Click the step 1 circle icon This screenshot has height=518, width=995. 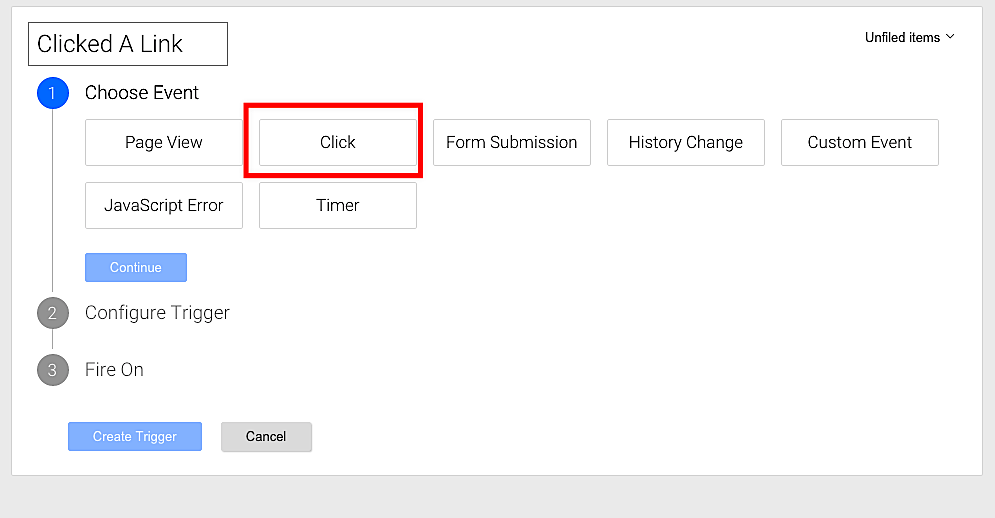(52, 93)
